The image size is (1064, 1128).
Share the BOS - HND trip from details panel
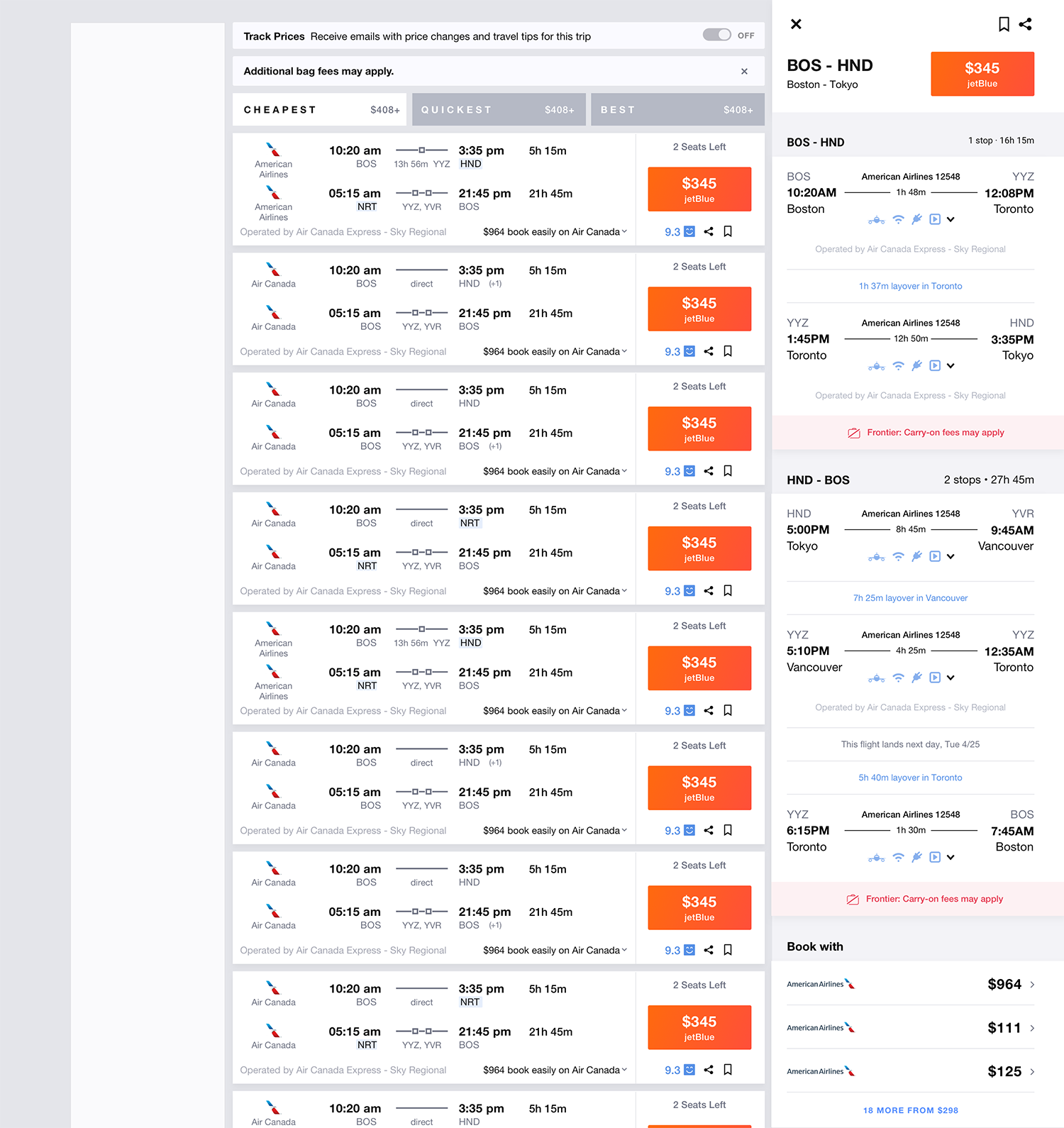(1026, 24)
